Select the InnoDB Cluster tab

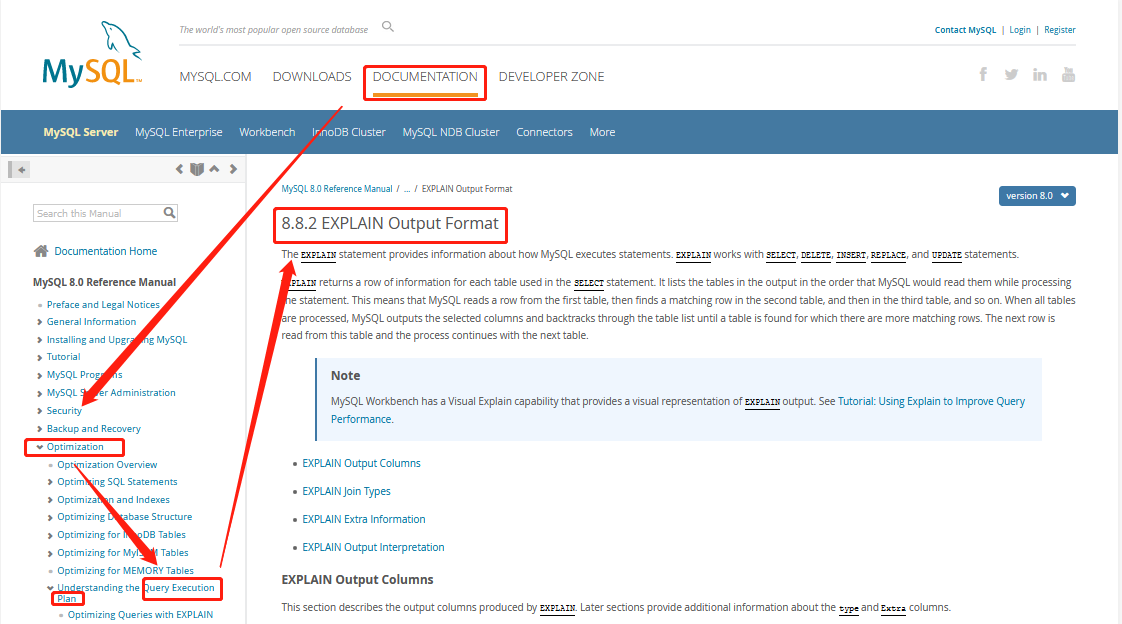348,132
